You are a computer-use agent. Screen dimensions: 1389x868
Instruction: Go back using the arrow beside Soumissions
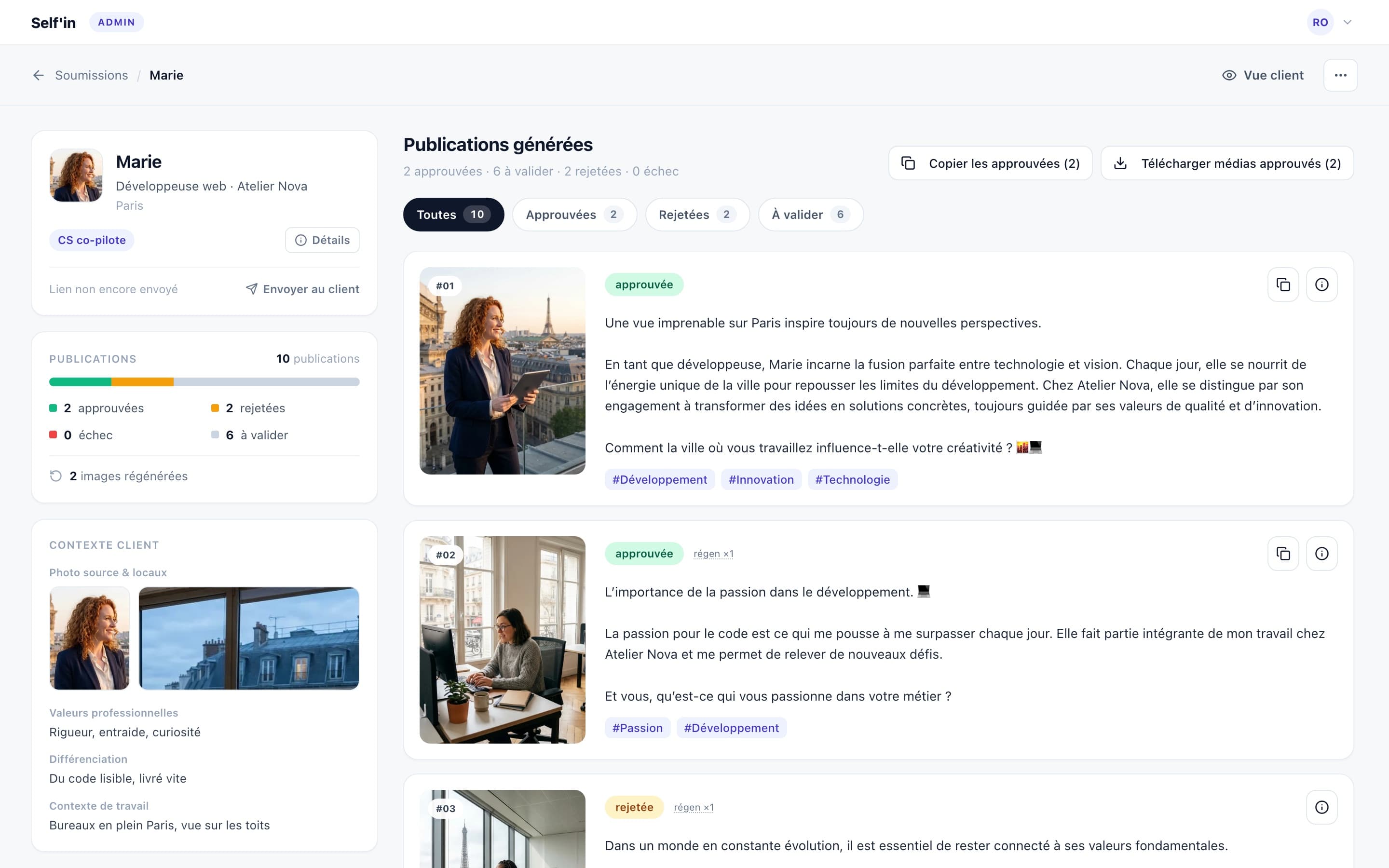tap(39, 75)
